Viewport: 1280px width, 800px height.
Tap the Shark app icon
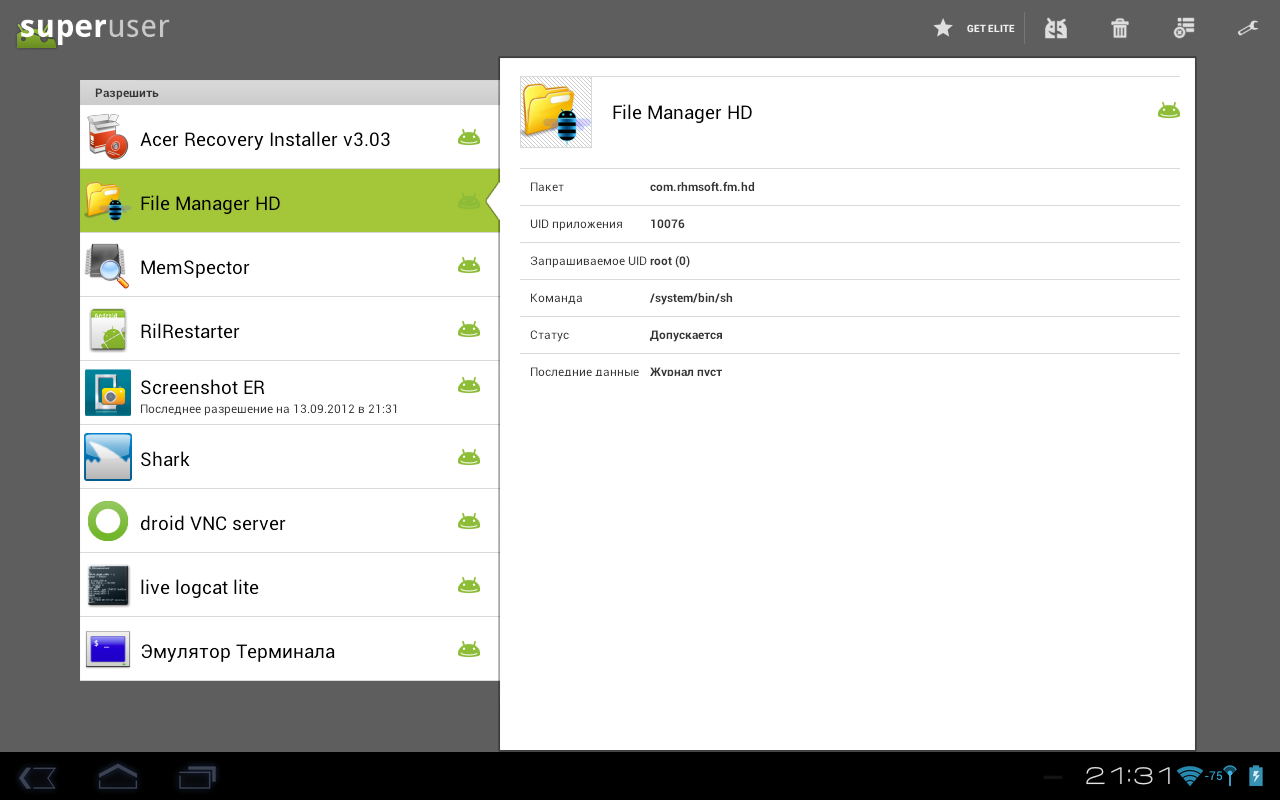(x=108, y=457)
